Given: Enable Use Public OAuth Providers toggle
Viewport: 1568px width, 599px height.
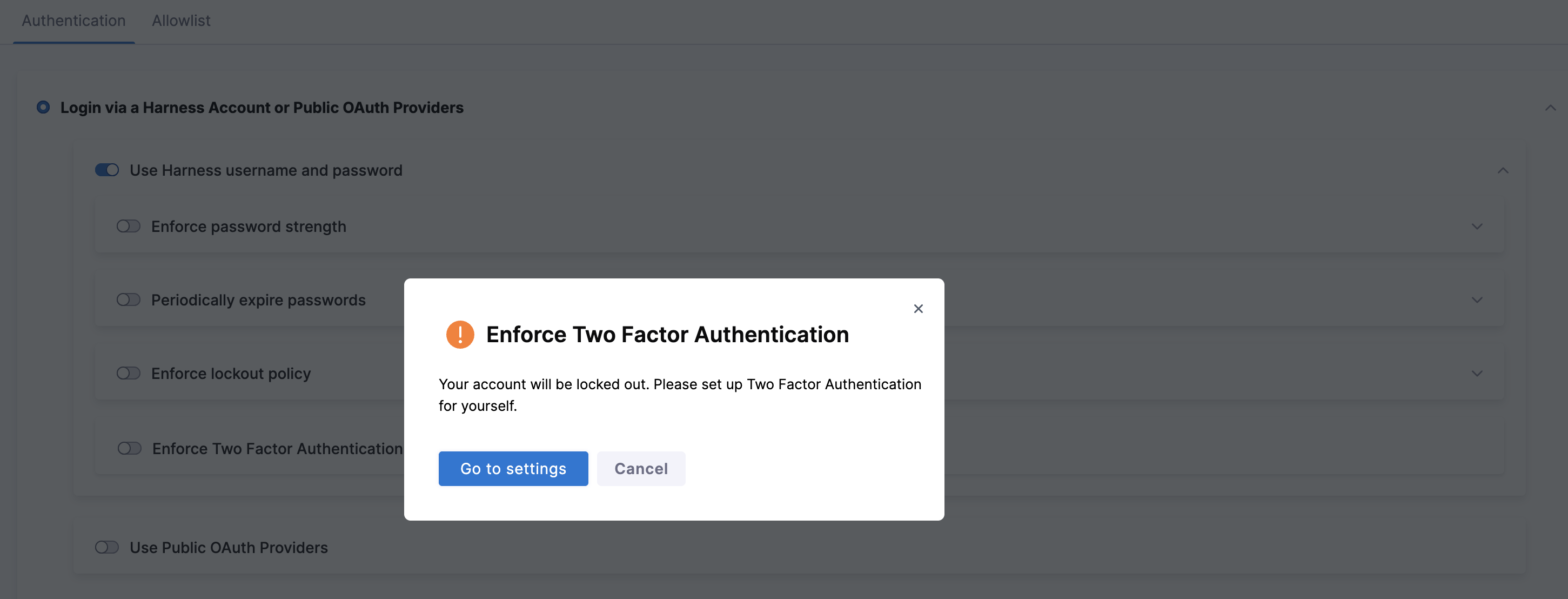Looking at the screenshot, I should click(x=107, y=547).
